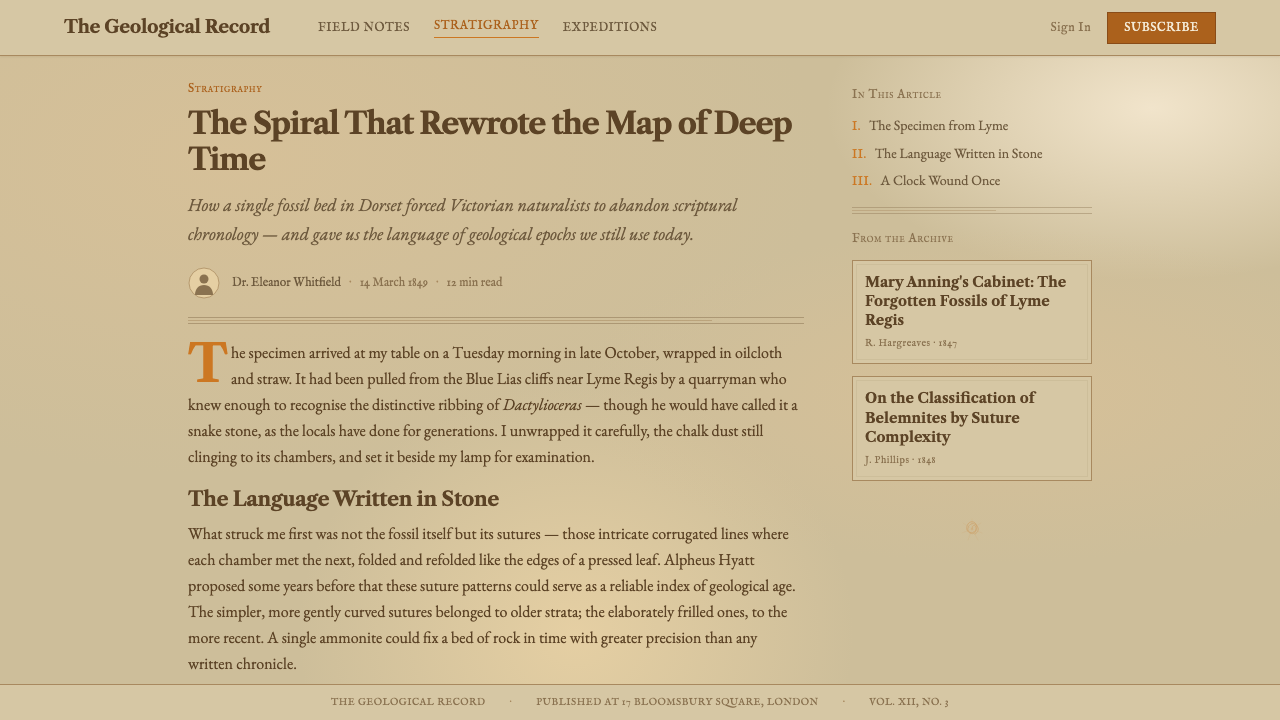Screen dimensions: 1280x720
Task: Open the Field Notes section
Action: click(x=364, y=27)
